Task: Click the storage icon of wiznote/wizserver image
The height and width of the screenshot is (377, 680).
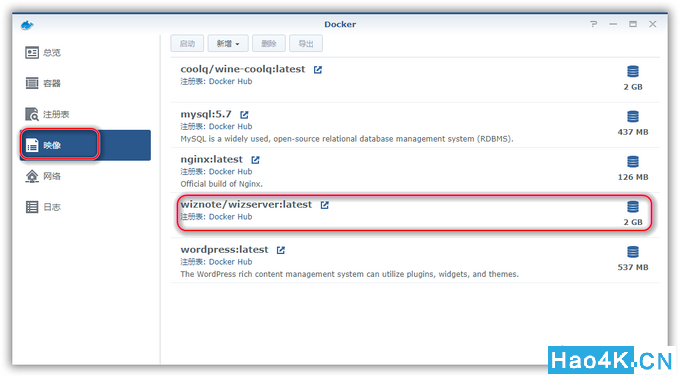Action: pos(633,207)
